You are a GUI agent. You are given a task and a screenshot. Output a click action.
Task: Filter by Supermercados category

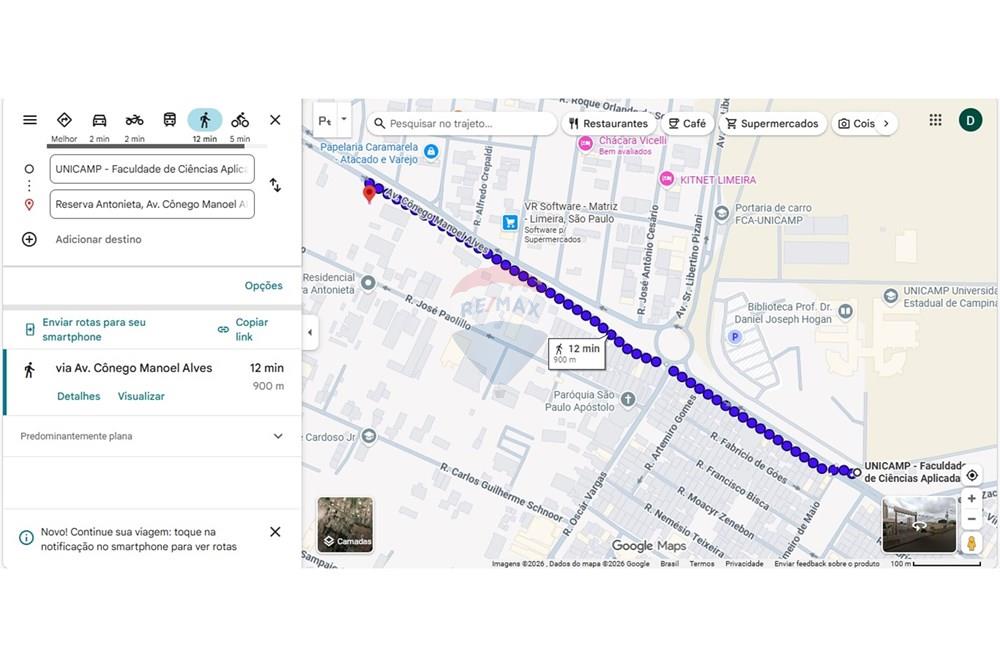point(772,124)
